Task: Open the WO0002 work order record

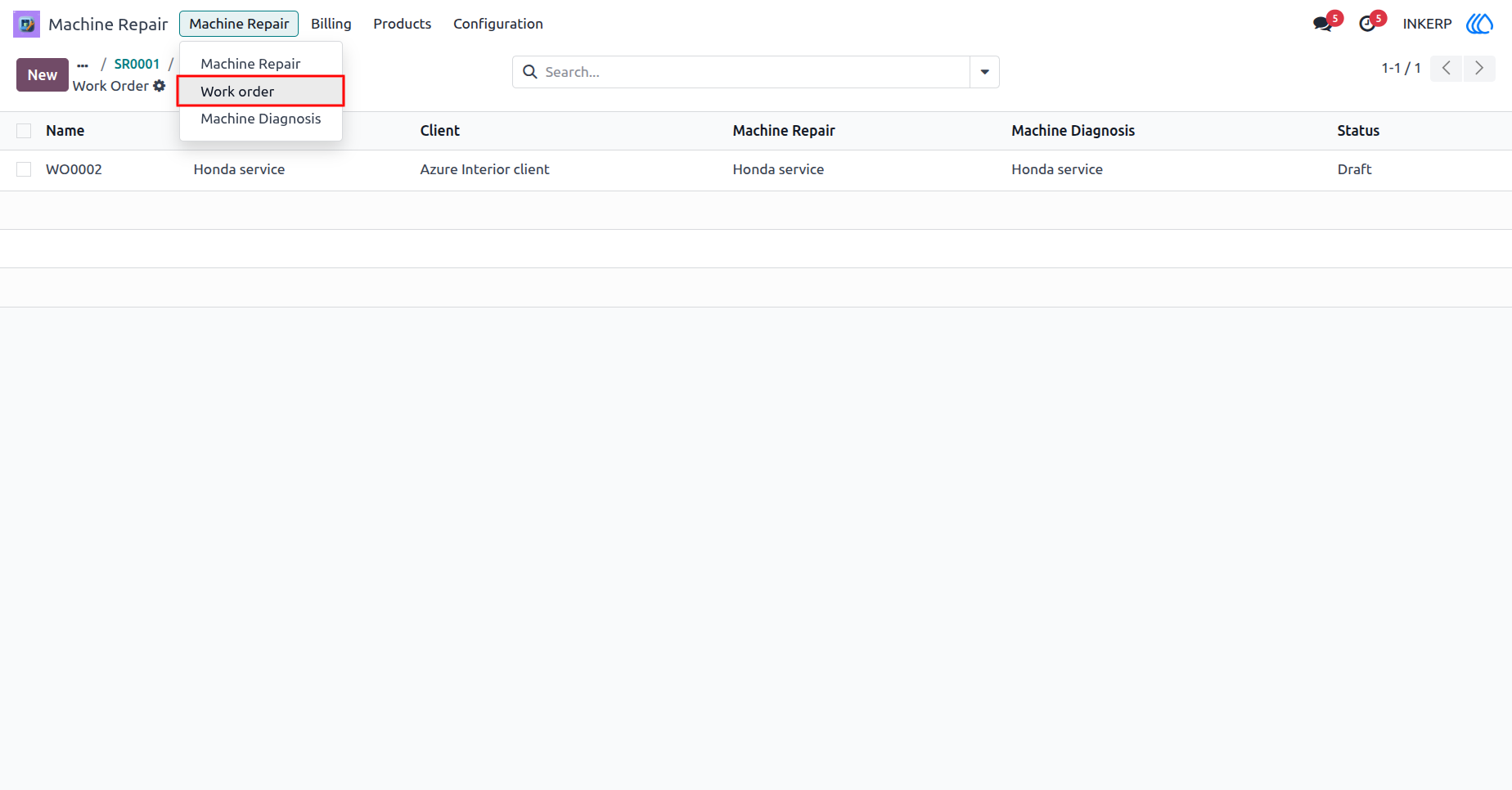Action: tap(74, 169)
